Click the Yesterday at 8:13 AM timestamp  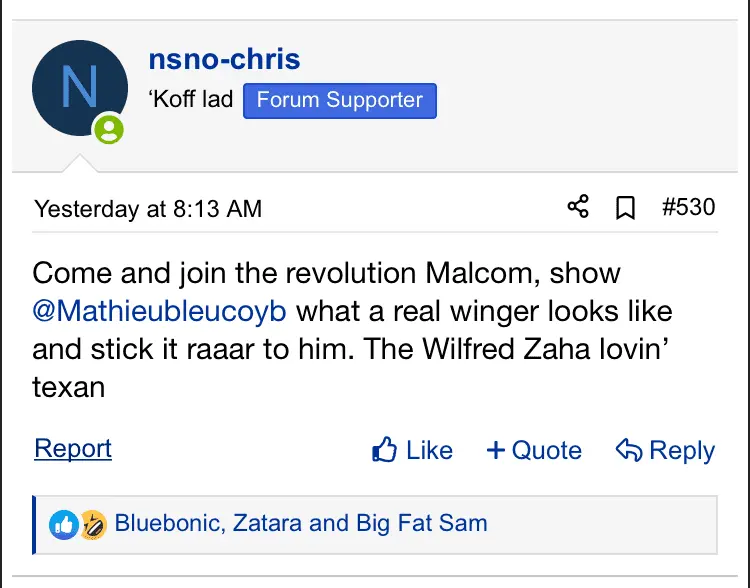(x=148, y=209)
